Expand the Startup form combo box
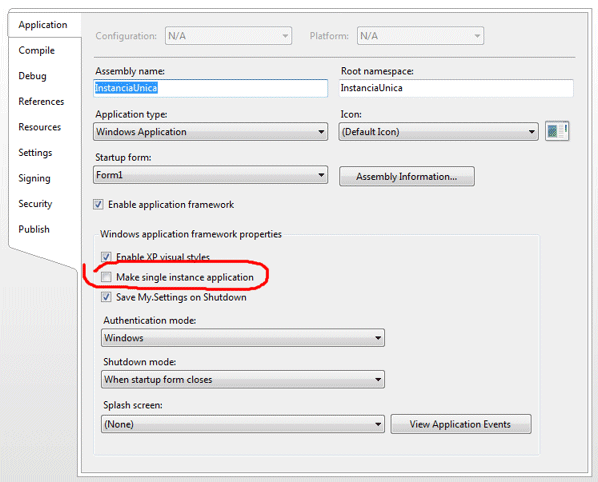The height and width of the screenshot is (482, 598). click(210, 175)
